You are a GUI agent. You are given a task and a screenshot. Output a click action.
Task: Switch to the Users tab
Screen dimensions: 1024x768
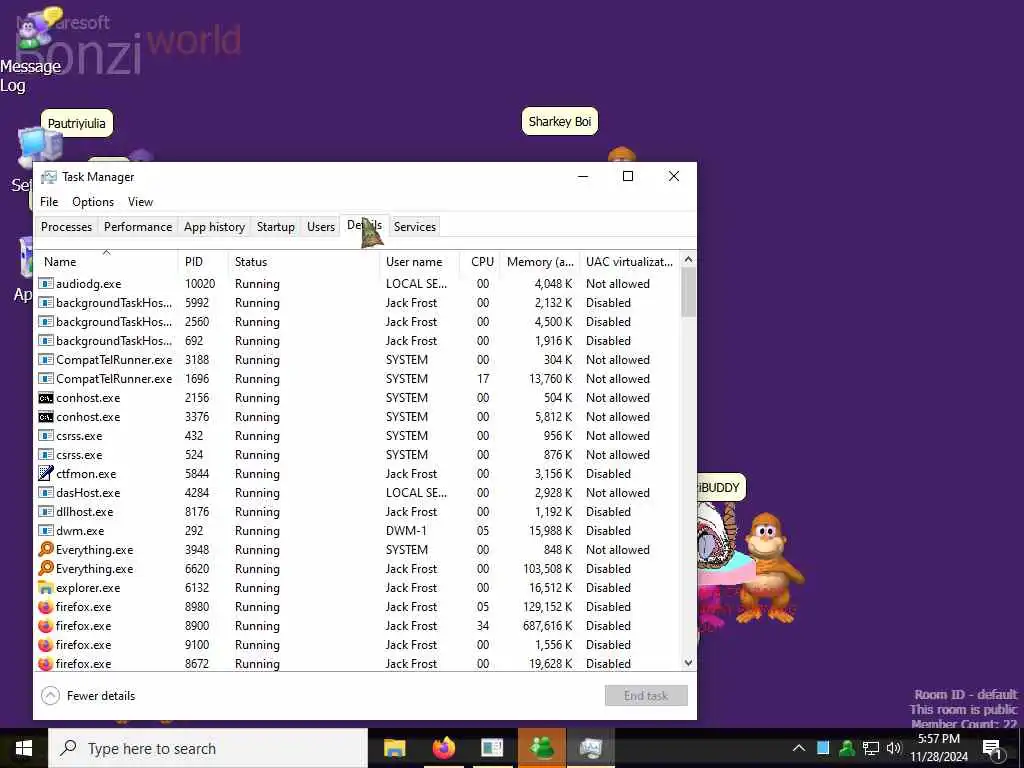[x=321, y=227]
